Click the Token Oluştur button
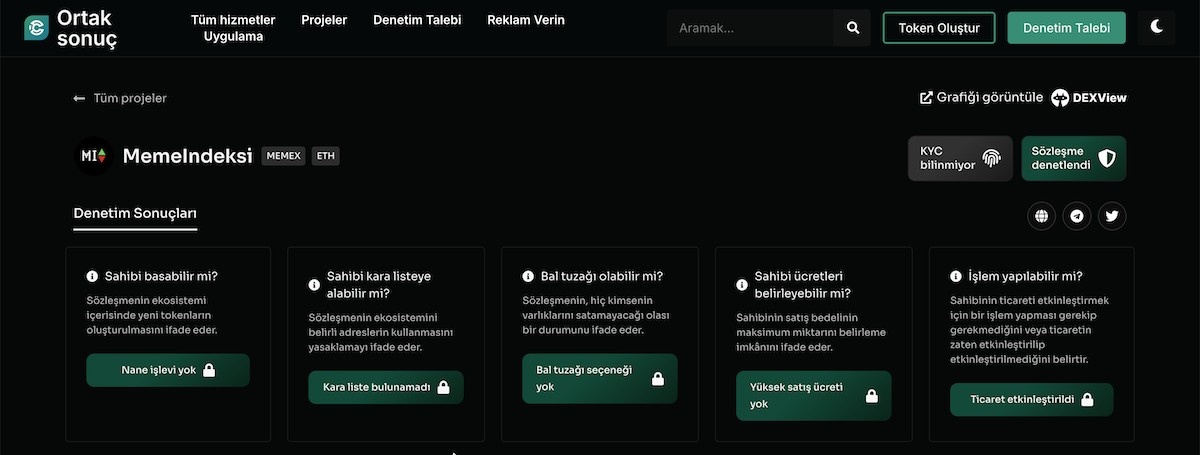Image resolution: width=1200 pixels, height=455 pixels. (x=939, y=28)
